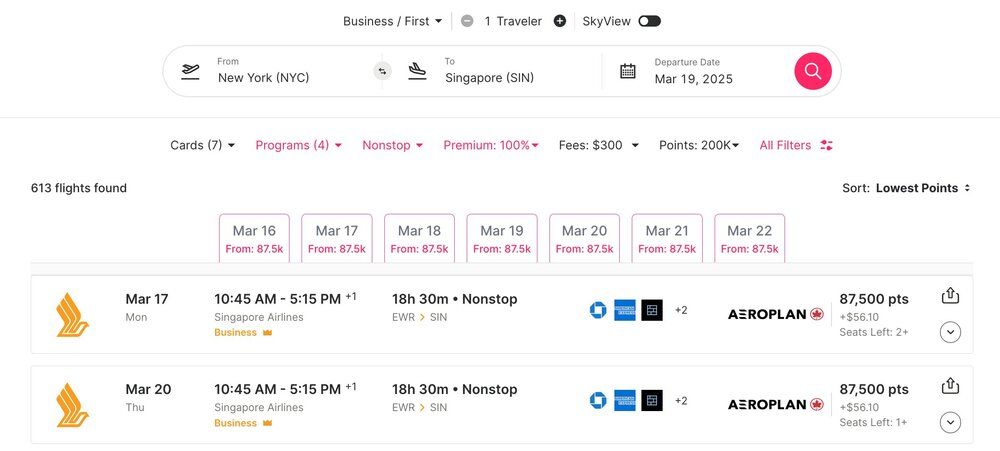Screen dimensions: 1000x451
Task: Share the Mar 17 flight result
Action: [950, 296]
